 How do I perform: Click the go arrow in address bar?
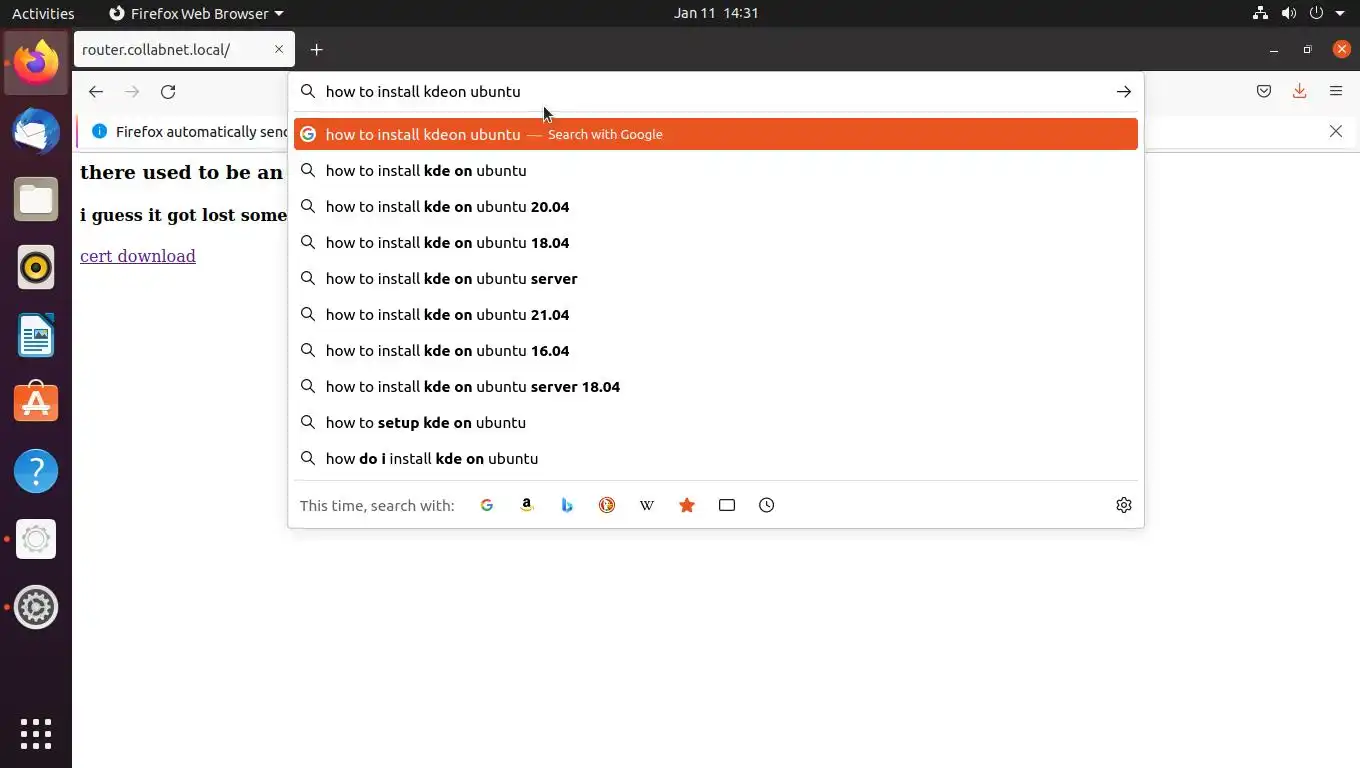[1124, 91]
